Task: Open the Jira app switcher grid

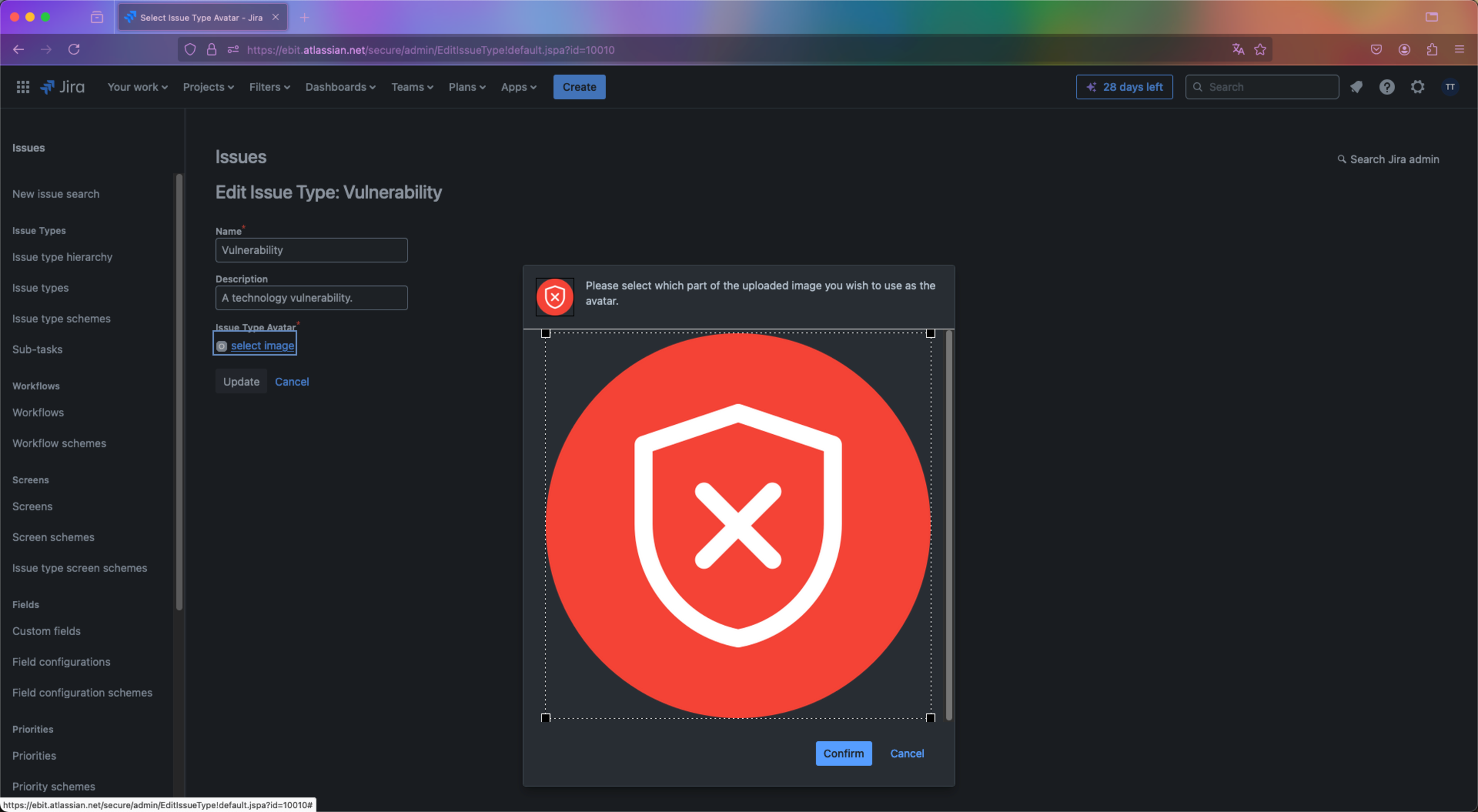Action: click(23, 87)
